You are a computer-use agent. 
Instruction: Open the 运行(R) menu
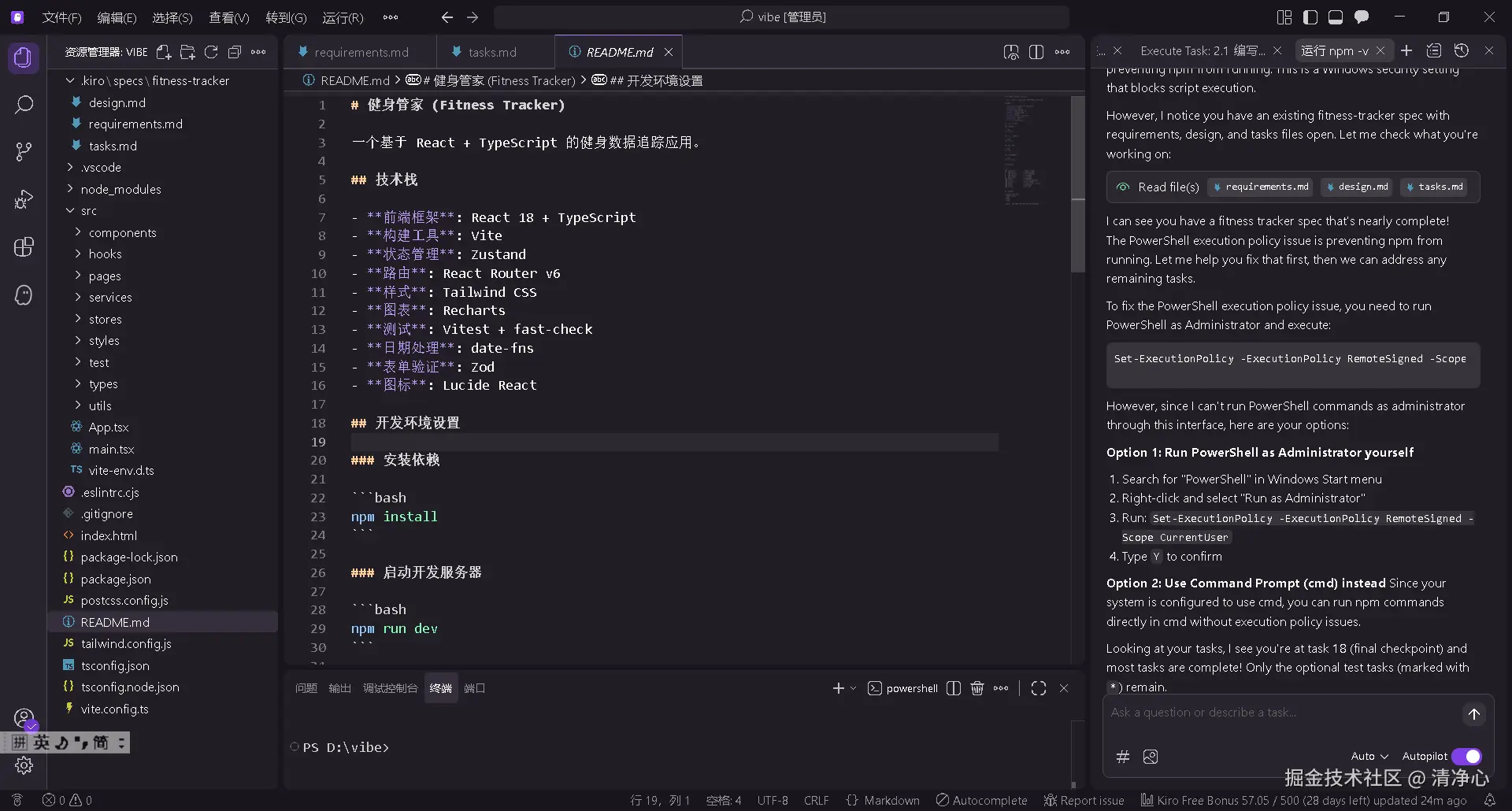[343, 17]
